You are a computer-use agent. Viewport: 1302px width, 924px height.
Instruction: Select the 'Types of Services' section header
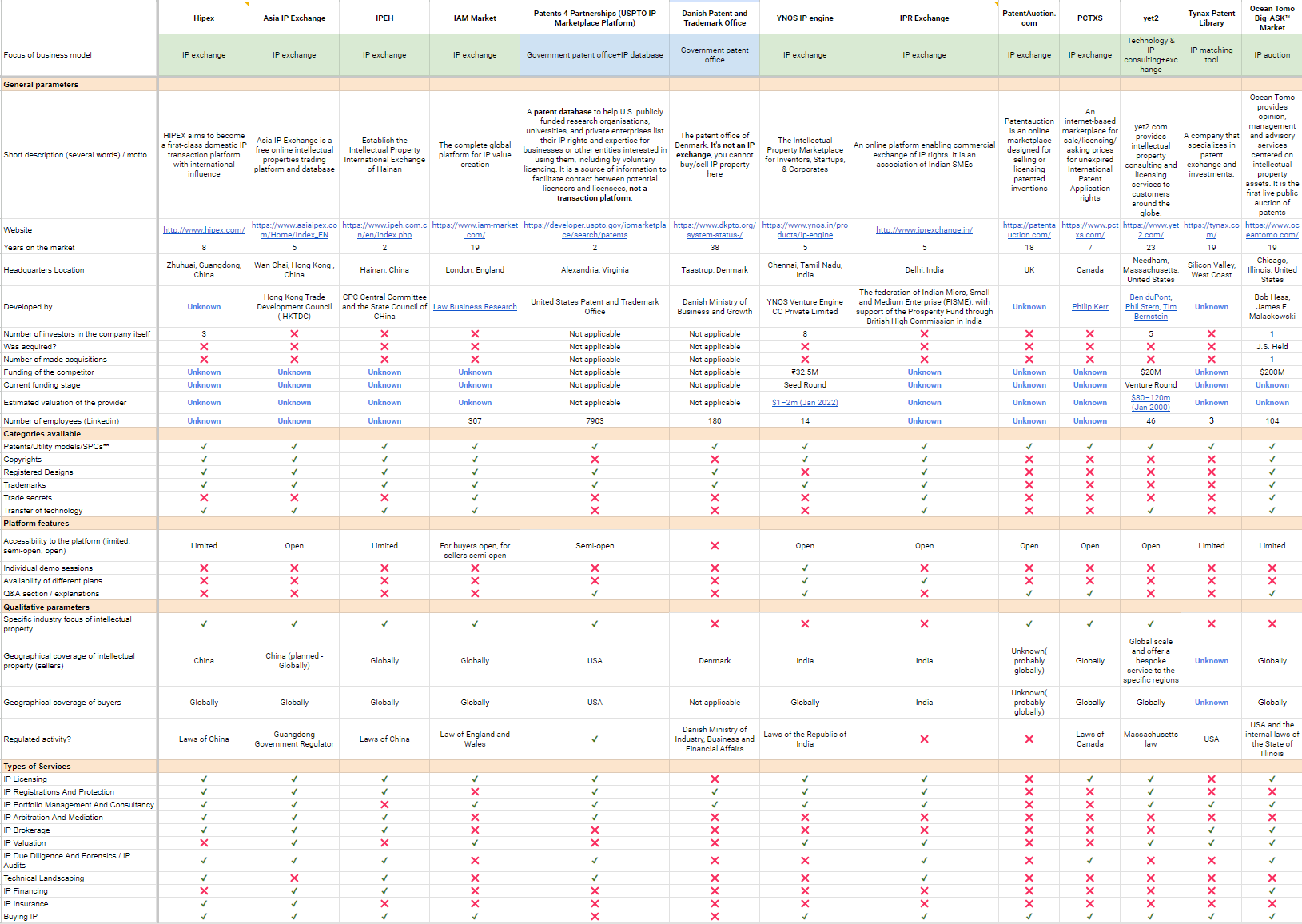point(38,767)
